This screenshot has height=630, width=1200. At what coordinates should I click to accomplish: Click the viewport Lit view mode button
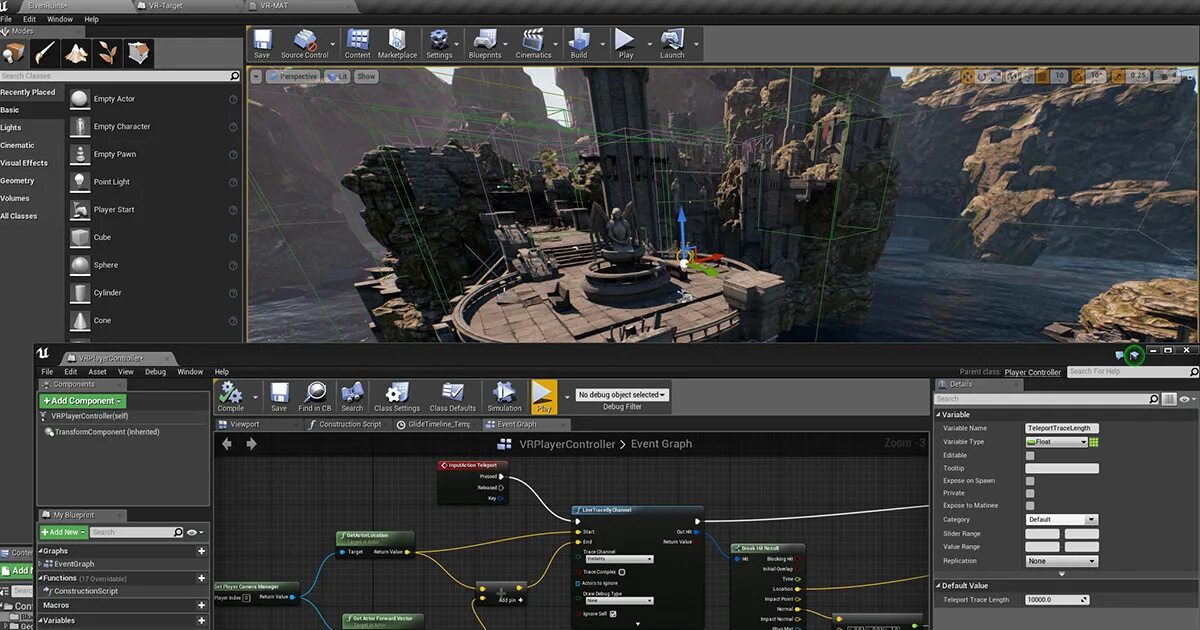tap(337, 76)
